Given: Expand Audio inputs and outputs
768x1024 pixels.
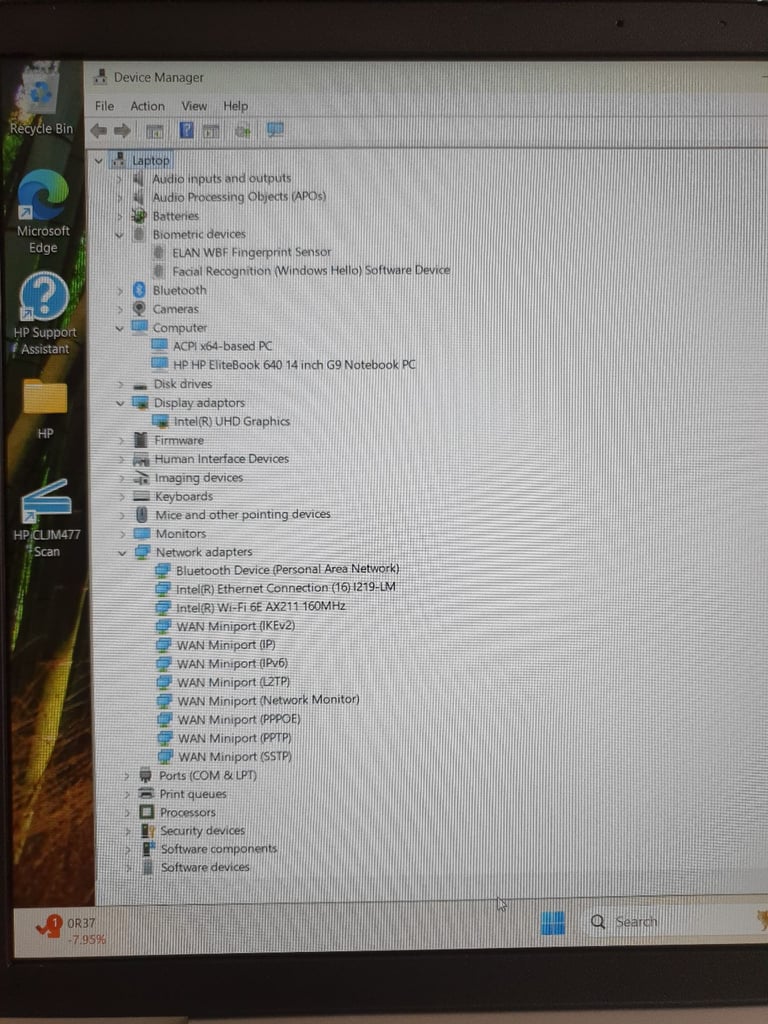Looking at the screenshot, I should coord(120,178).
